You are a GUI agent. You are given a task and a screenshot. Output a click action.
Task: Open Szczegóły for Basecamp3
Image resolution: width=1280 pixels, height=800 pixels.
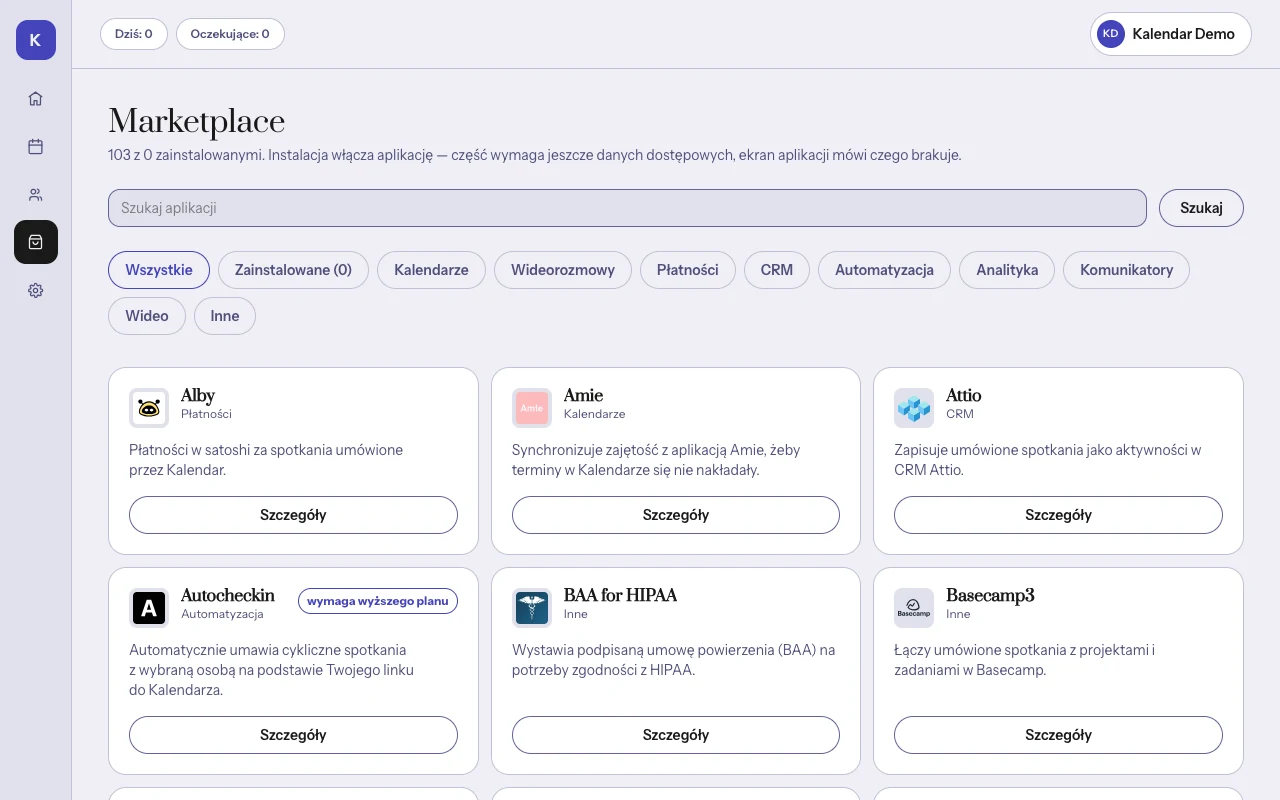click(x=1058, y=735)
